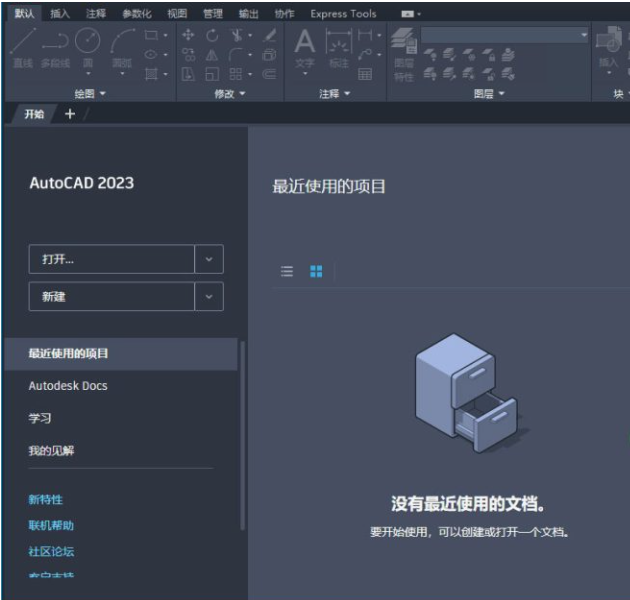The height and width of the screenshot is (600, 630).
Task: Open dropdown arrow beside Hatch tool
Action: (x=166, y=74)
